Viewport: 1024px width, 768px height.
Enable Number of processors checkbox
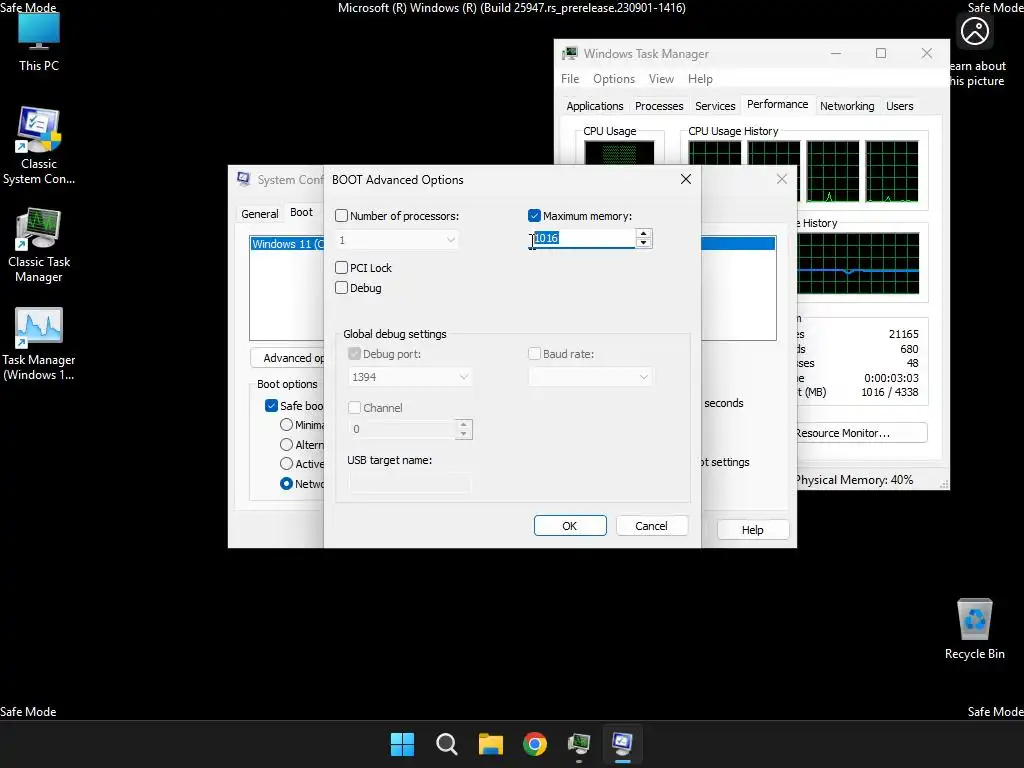(x=342, y=216)
